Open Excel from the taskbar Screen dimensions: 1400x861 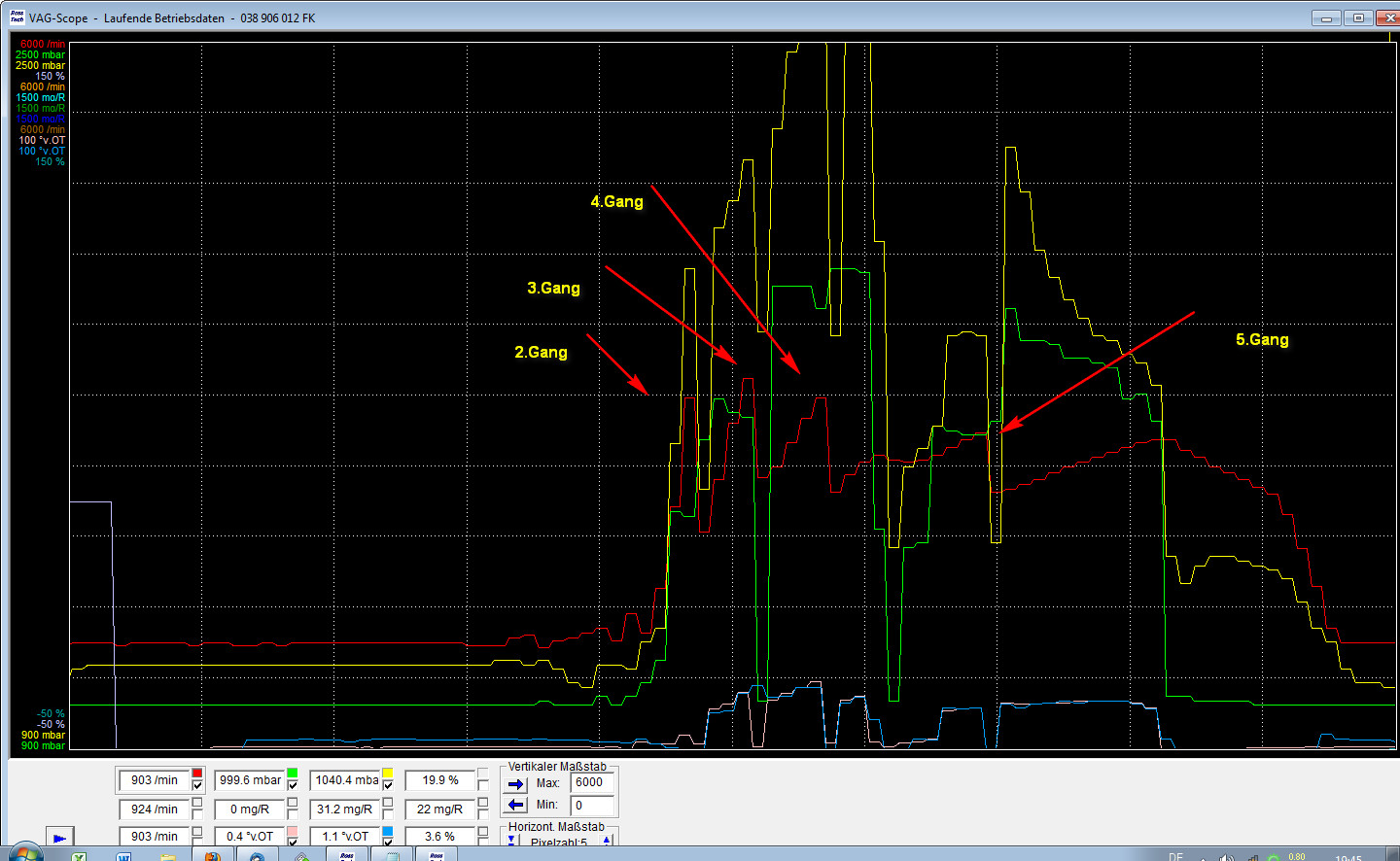coord(80,856)
